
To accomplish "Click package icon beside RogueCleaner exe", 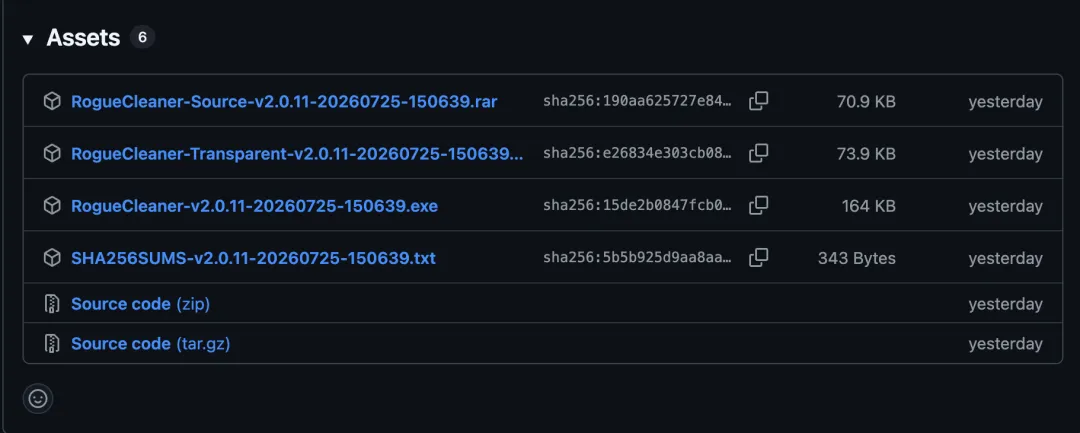I will pyautogui.click(x=52, y=206).
